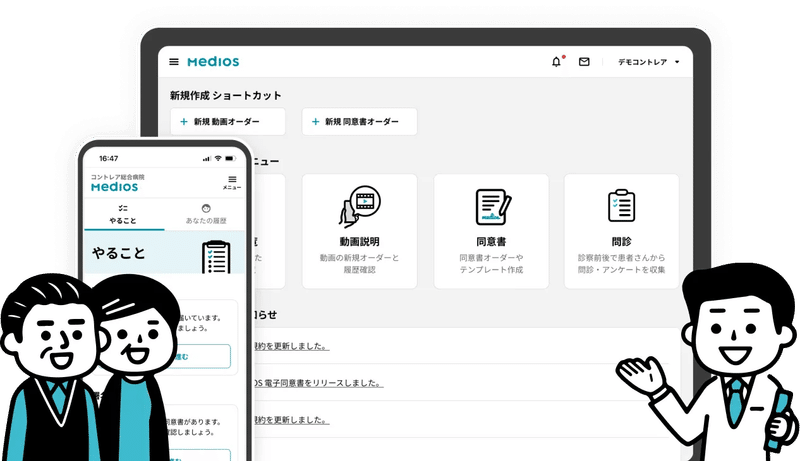Open the 動画説明 card video icon
The width and height of the screenshot is (800, 461).
pos(360,206)
